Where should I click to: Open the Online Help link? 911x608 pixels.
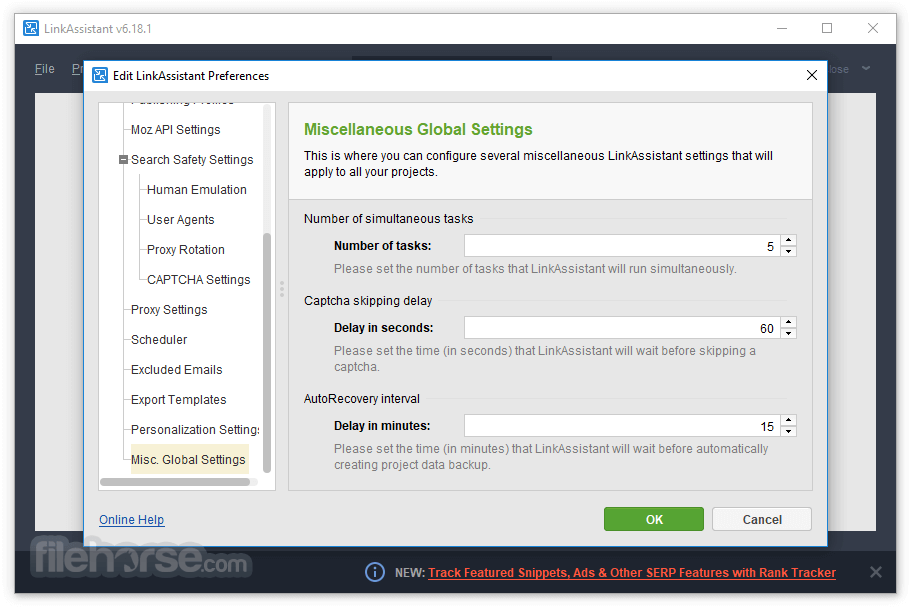[132, 520]
